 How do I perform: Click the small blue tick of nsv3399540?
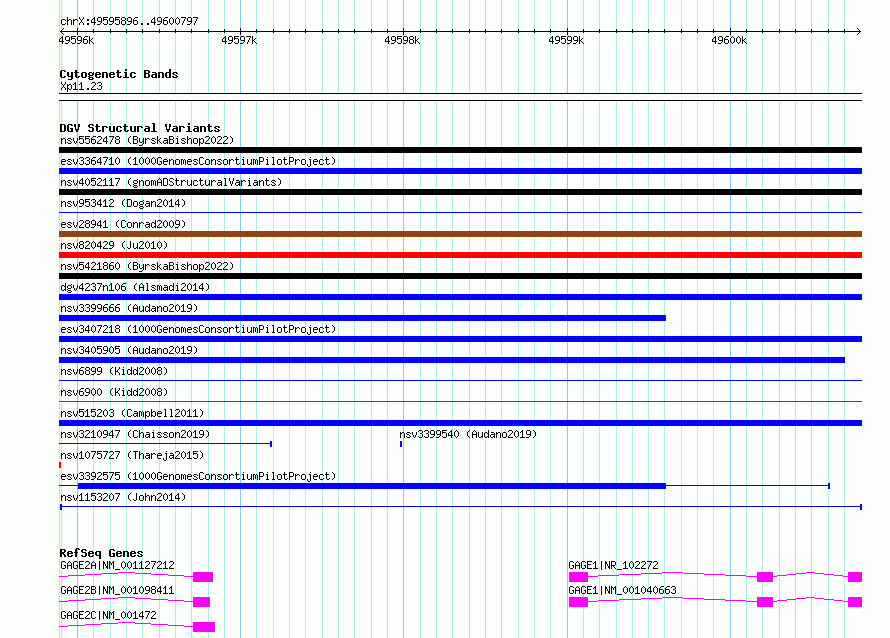401,444
